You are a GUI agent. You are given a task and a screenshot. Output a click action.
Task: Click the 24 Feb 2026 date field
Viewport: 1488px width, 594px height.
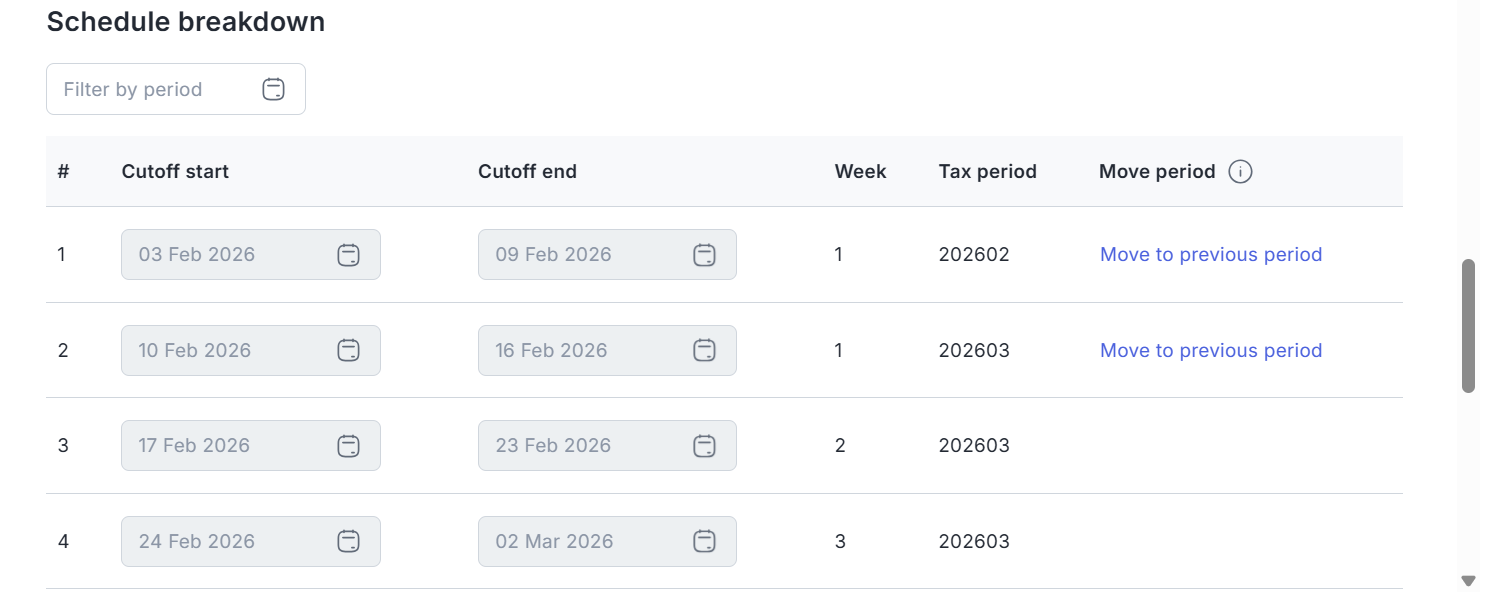pyautogui.click(x=220, y=542)
